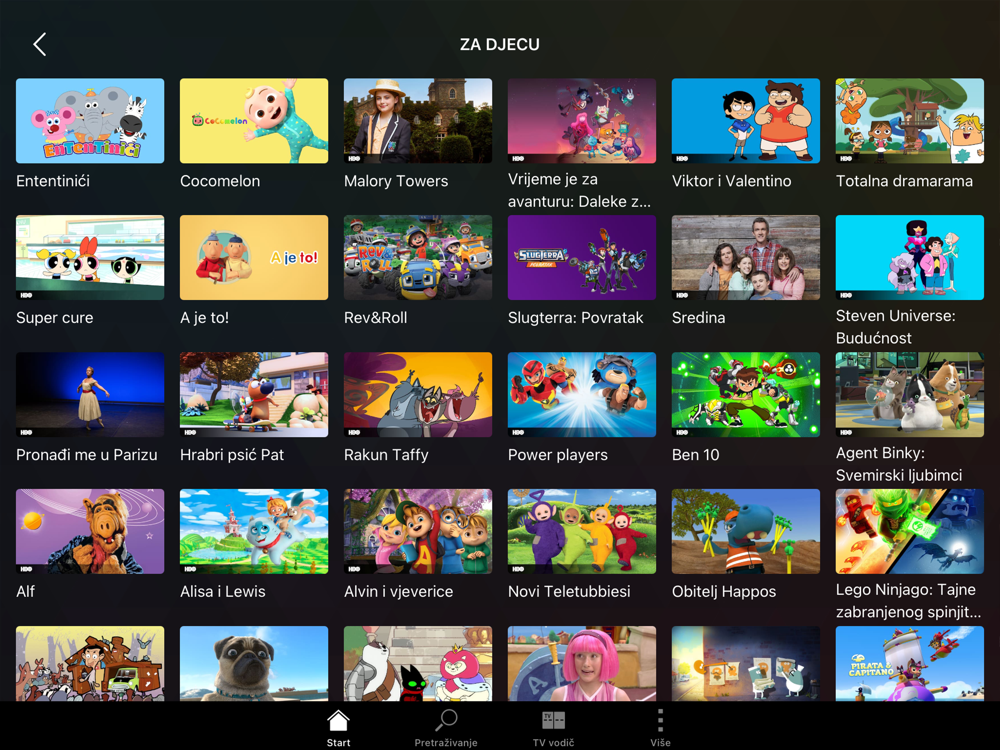Open the Rakun Taffy thumbnail

click(x=418, y=394)
